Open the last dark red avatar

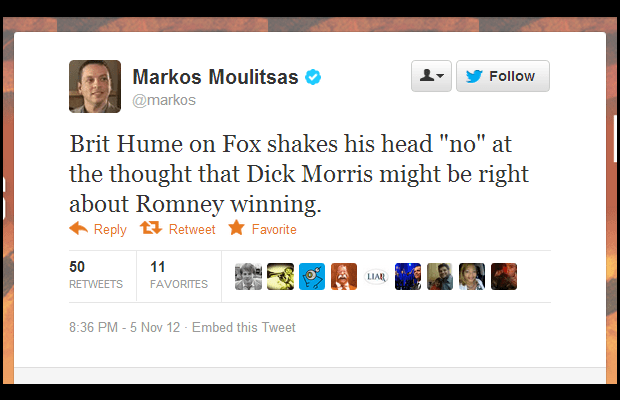point(504,277)
